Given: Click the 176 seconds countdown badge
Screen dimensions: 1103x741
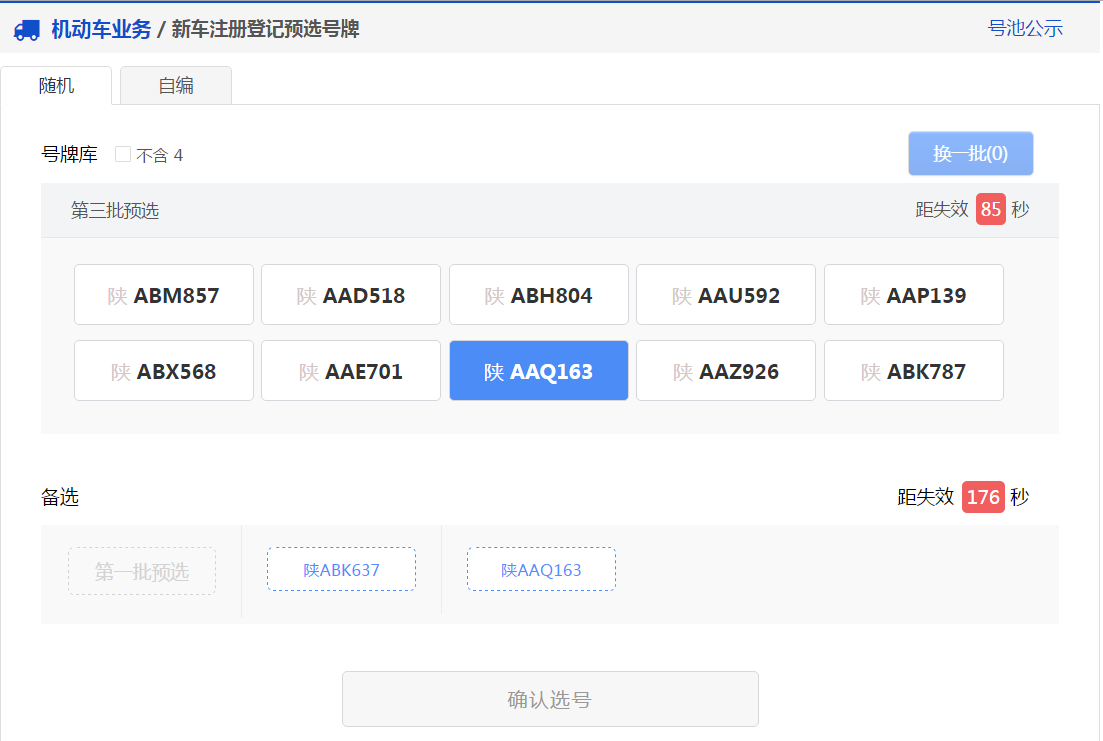Looking at the screenshot, I should click(983, 497).
